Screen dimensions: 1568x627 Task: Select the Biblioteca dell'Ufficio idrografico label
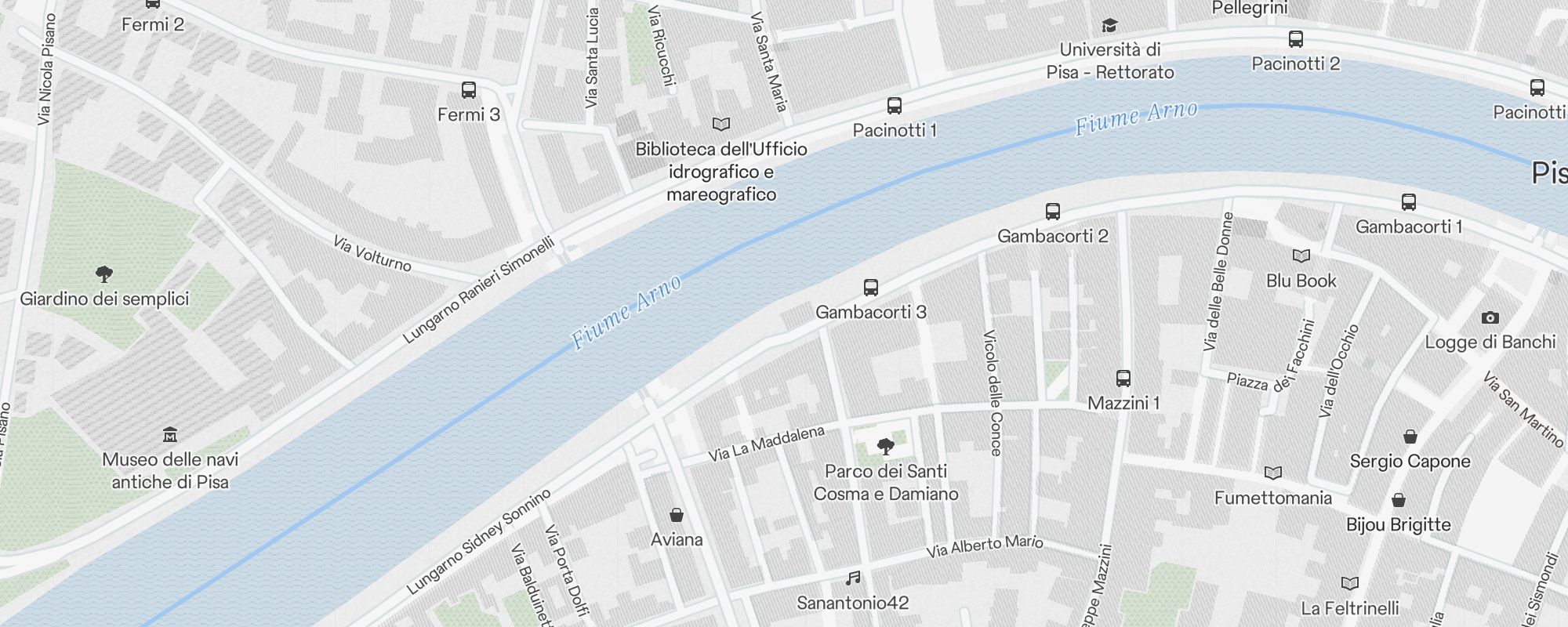[x=721, y=172]
